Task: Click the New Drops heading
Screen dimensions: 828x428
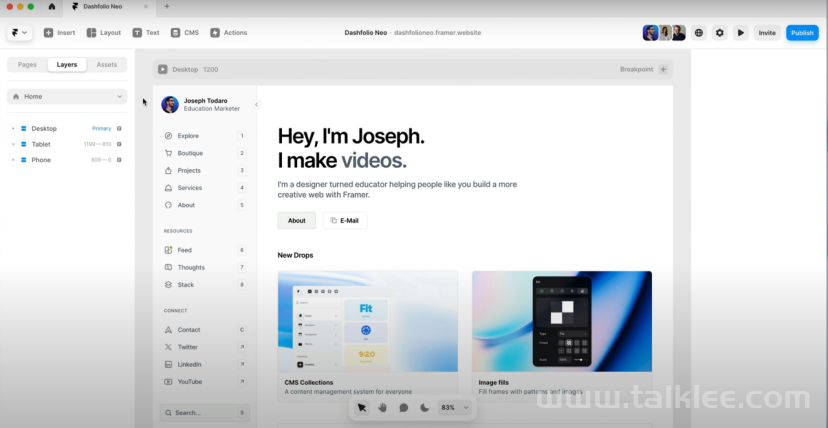Action: [295, 255]
